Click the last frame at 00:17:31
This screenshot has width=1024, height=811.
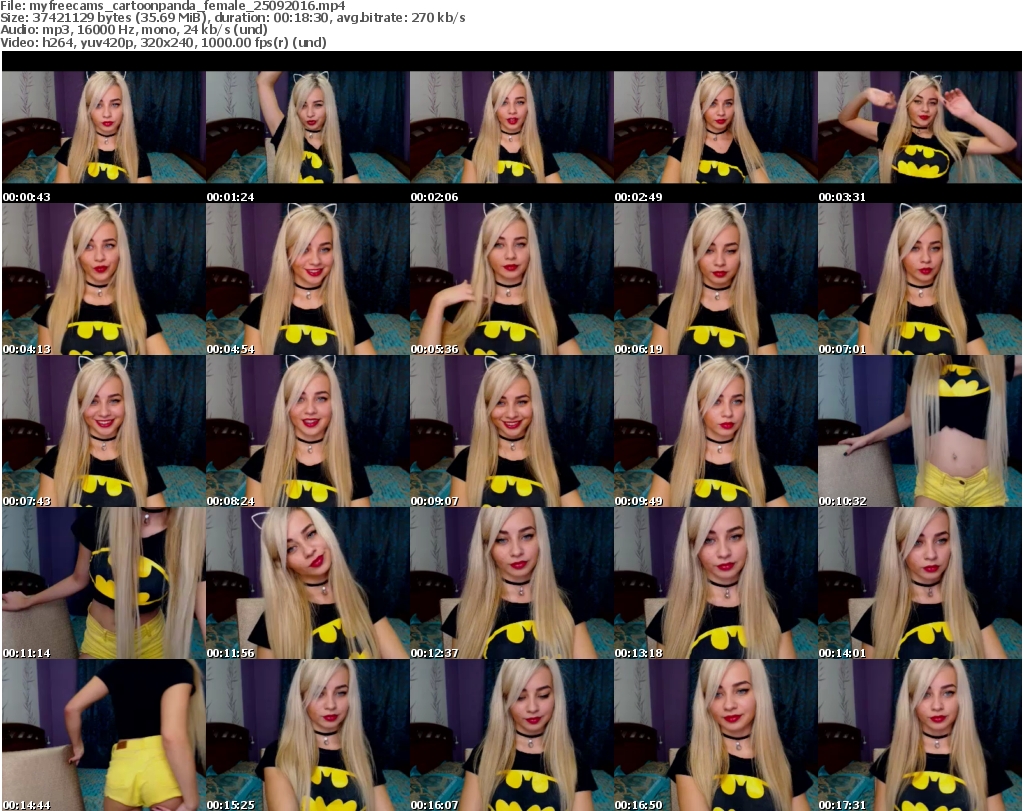[x=919, y=735]
